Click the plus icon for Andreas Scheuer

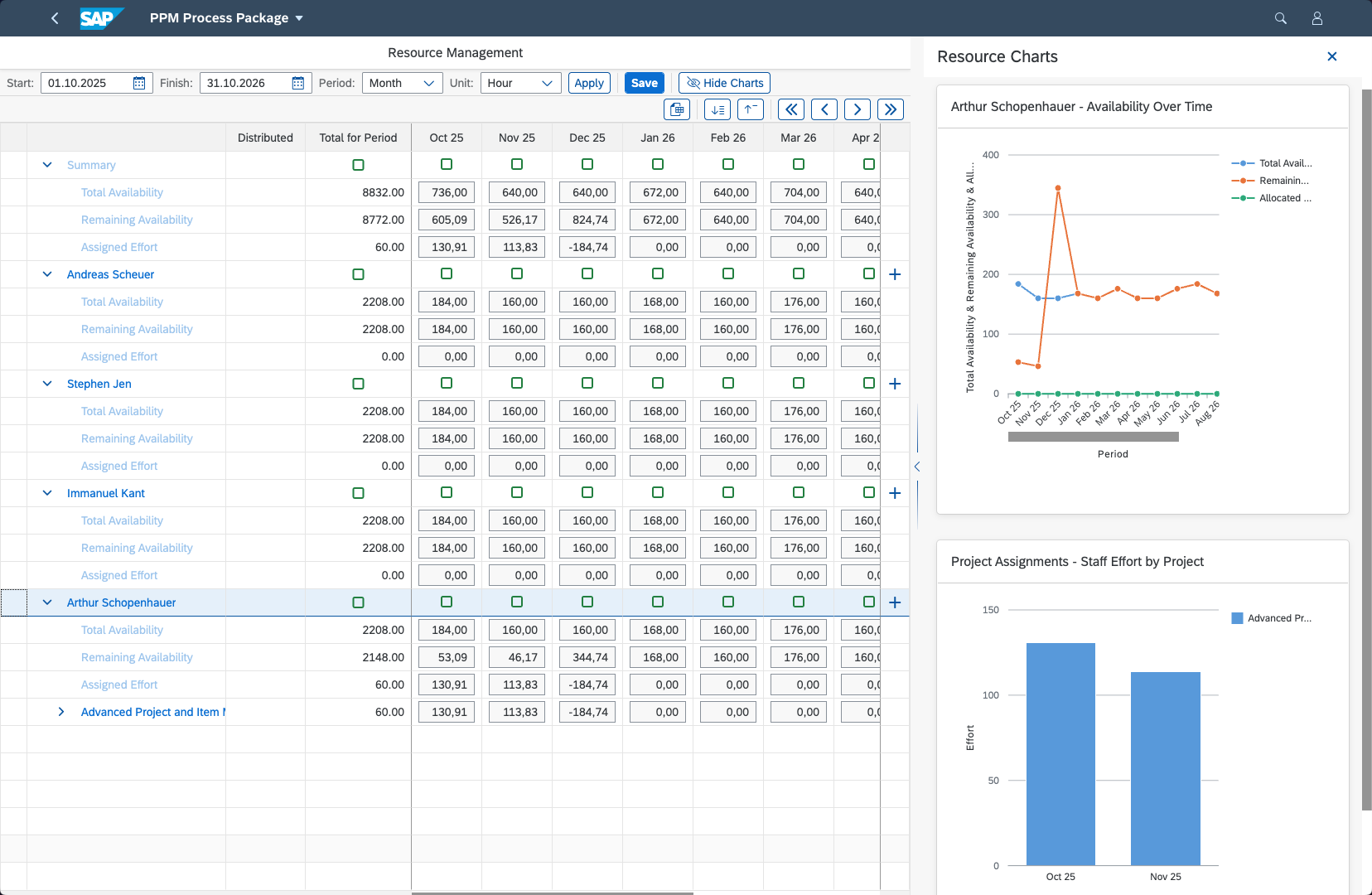pyautogui.click(x=895, y=274)
